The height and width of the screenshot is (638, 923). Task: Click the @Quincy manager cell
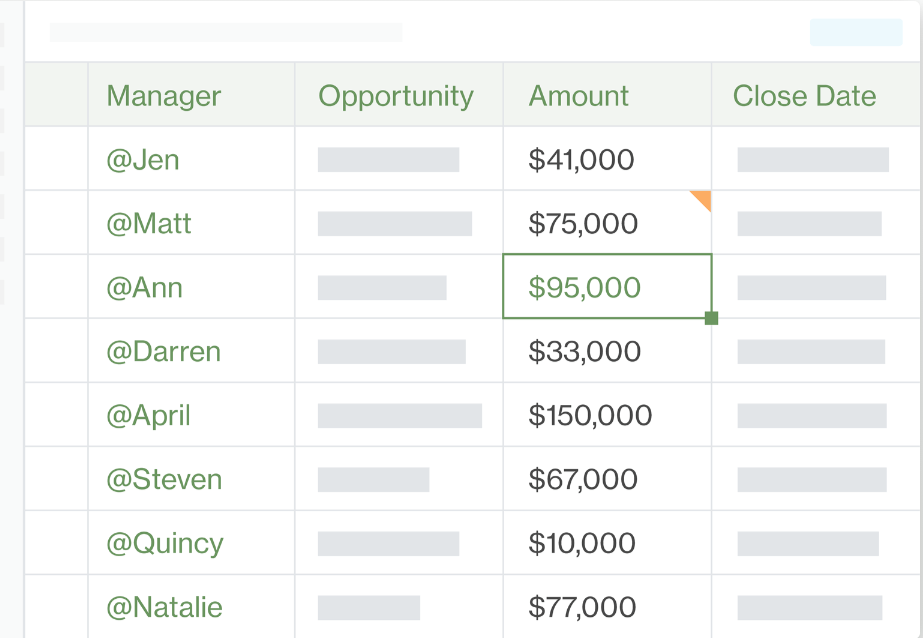(x=164, y=544)
